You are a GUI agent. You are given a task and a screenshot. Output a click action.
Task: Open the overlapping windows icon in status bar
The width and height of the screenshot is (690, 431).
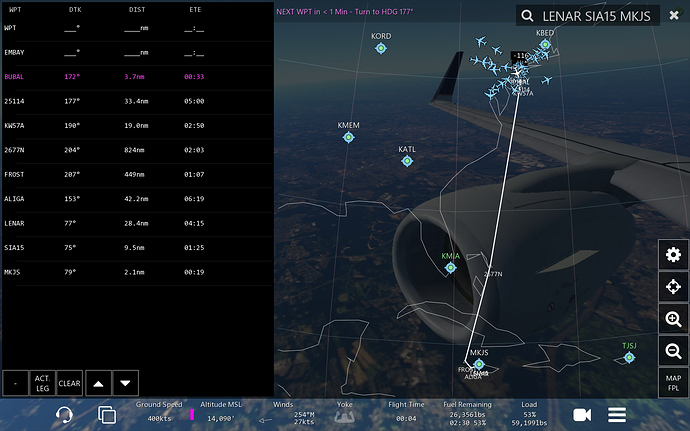coord(107,415)
